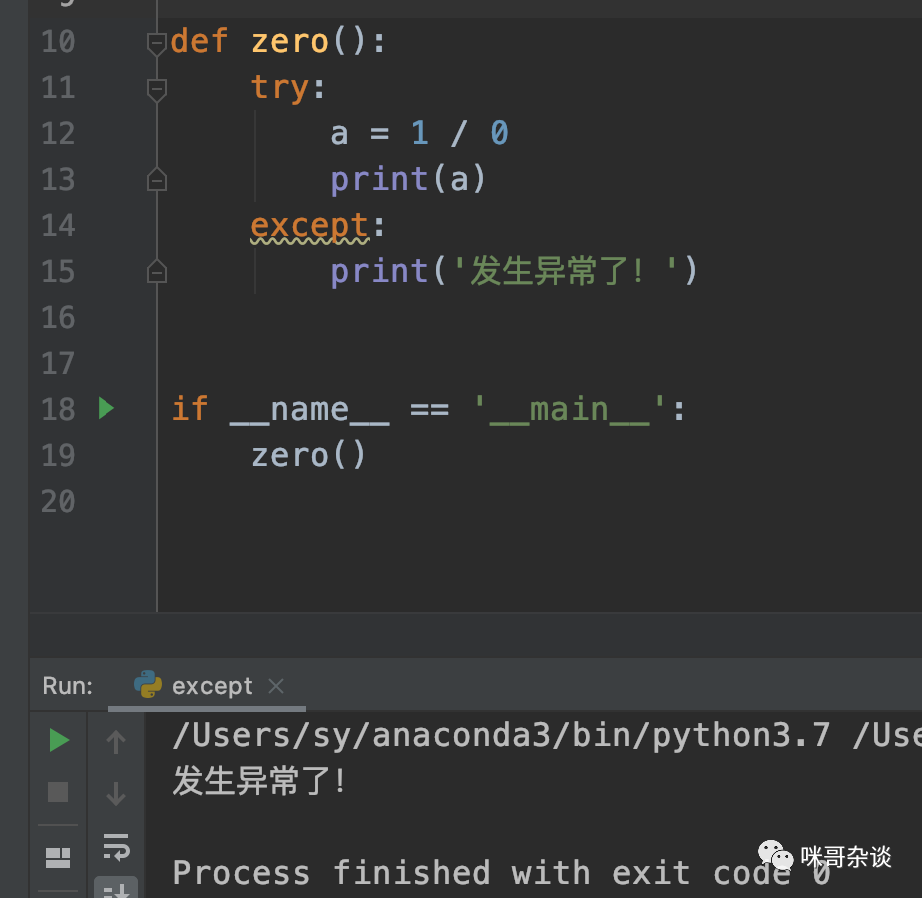Click the try keyword on line 11
Screen dimensions: 922x898
(x=279, y=88)
